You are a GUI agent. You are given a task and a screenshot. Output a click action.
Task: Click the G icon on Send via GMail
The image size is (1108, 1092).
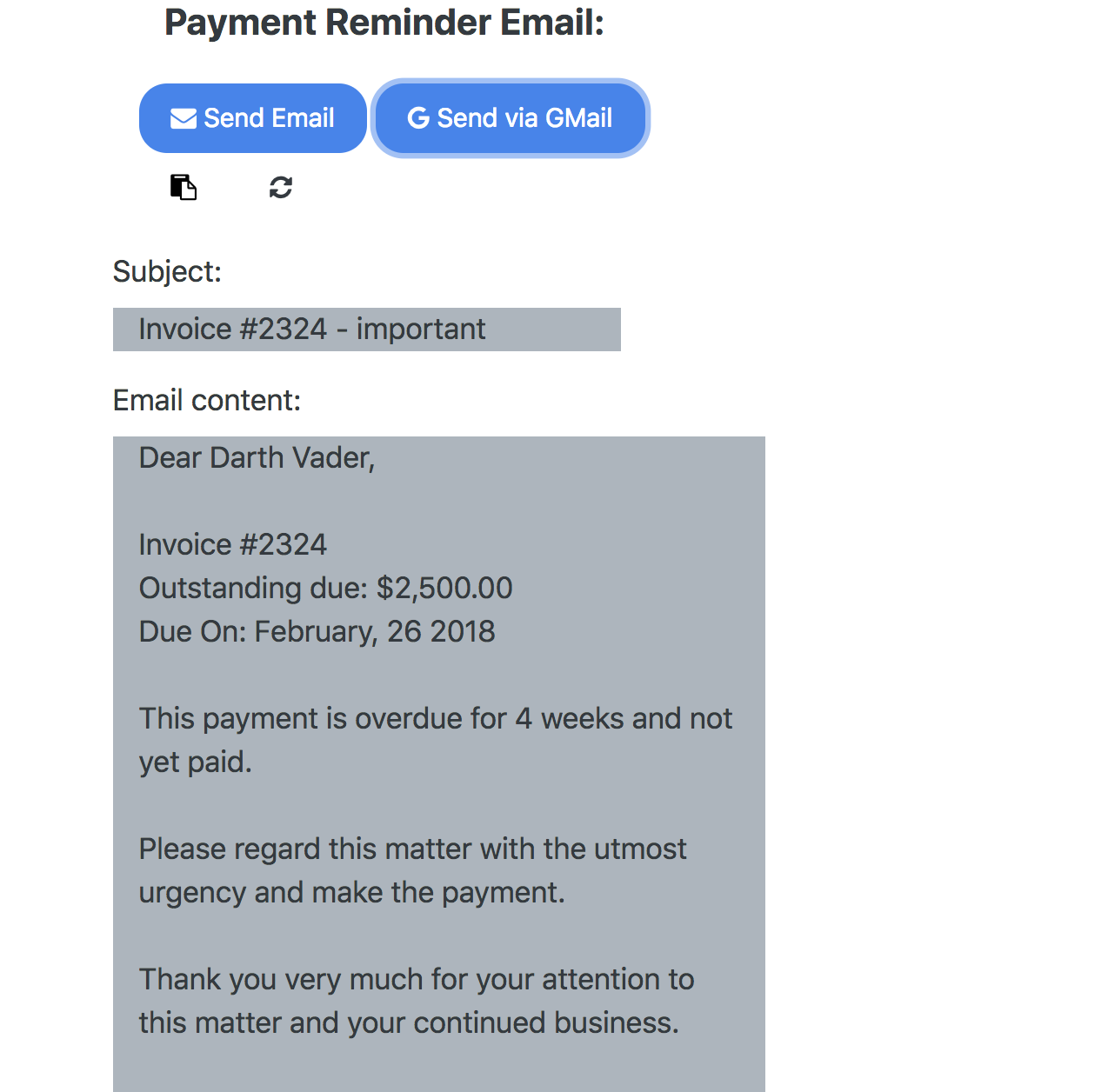point(418,117)
